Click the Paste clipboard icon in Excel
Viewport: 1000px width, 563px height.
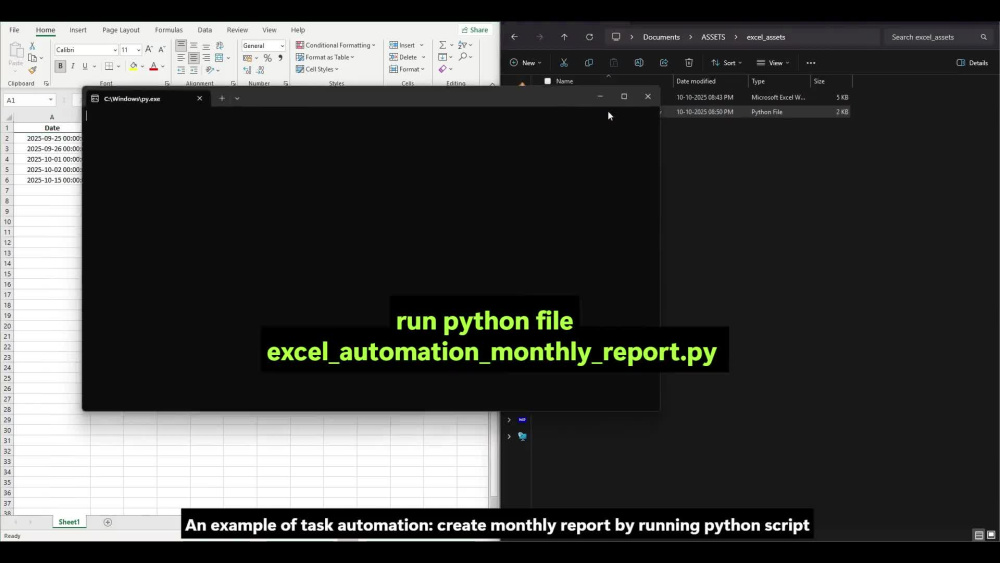[16, 52]
